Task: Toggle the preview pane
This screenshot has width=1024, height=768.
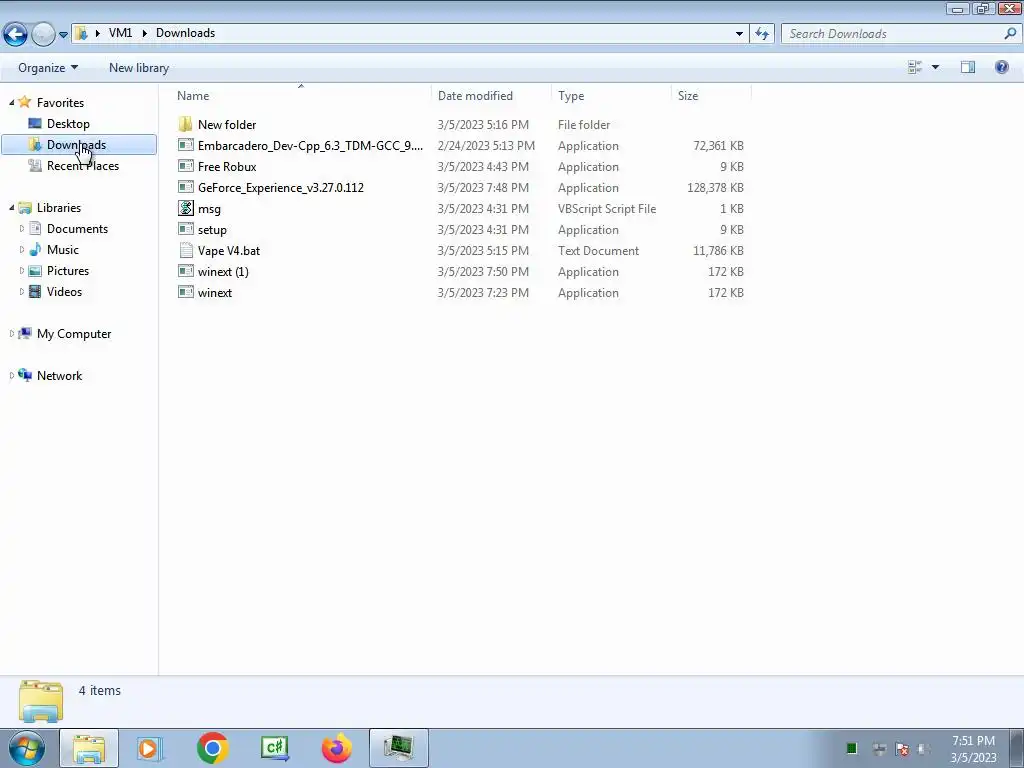Action: (968, 67)
